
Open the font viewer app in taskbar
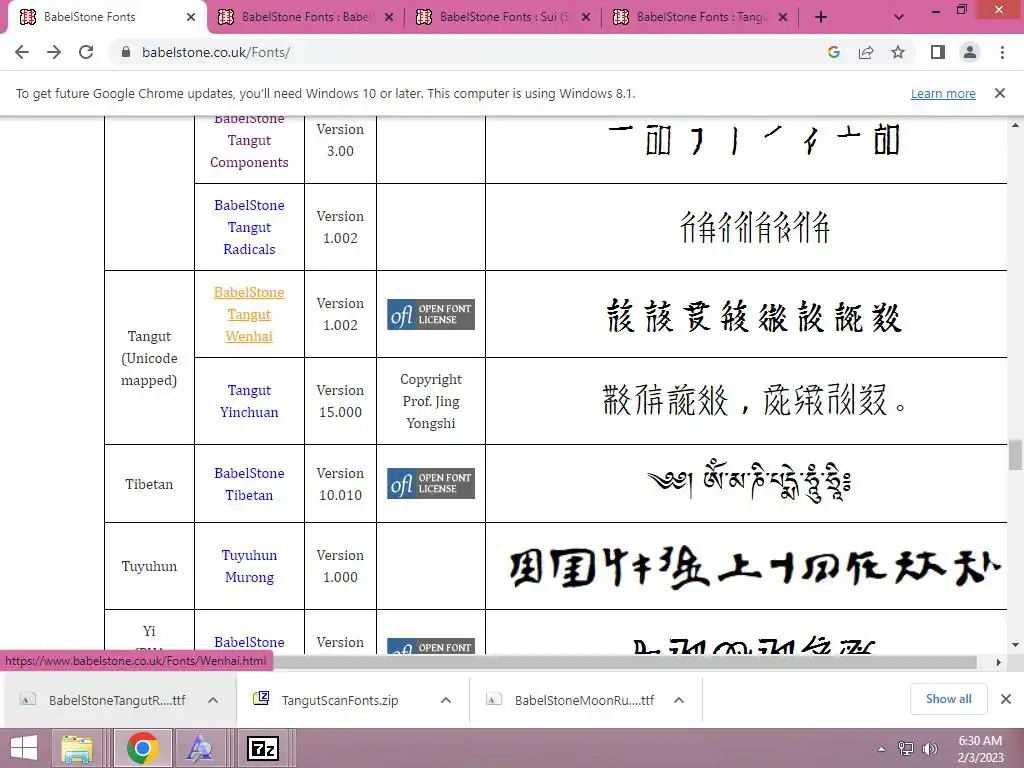(x=199, y=748)
